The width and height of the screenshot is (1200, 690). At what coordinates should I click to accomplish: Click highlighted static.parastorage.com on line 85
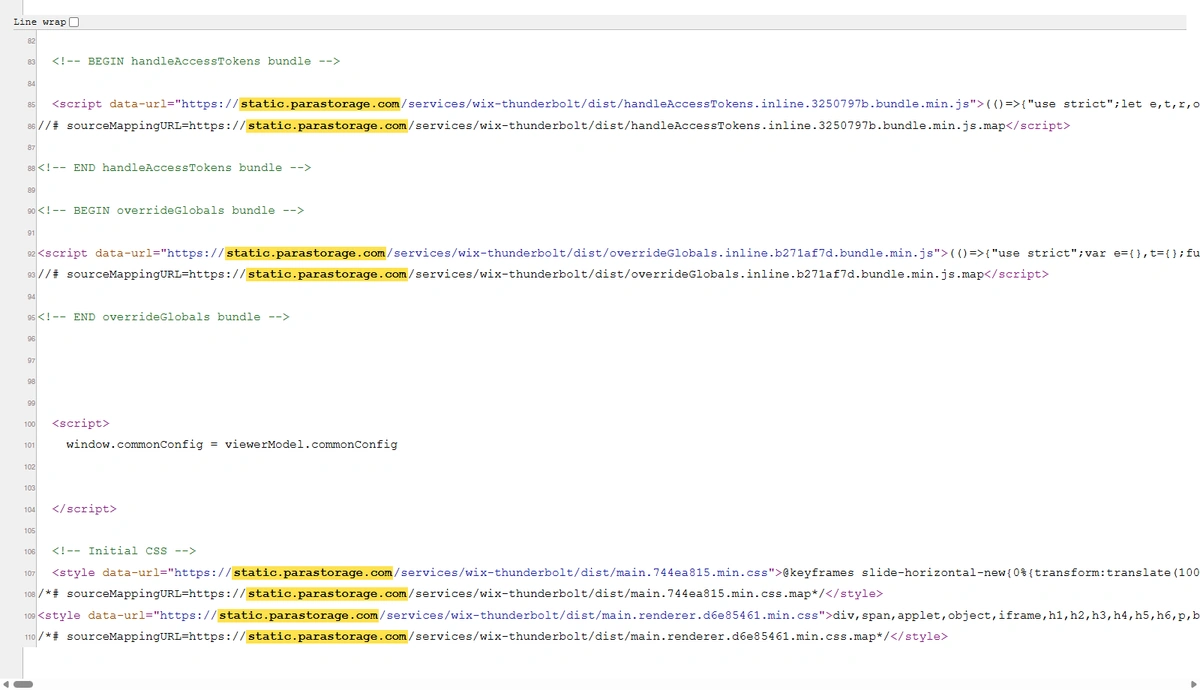tap(320, 104)
